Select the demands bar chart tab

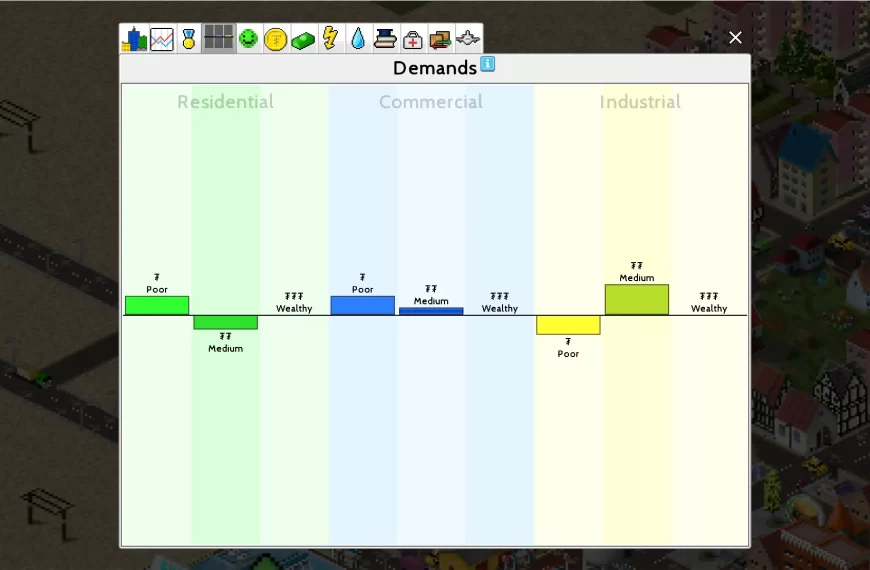click(x=218, y=39)
